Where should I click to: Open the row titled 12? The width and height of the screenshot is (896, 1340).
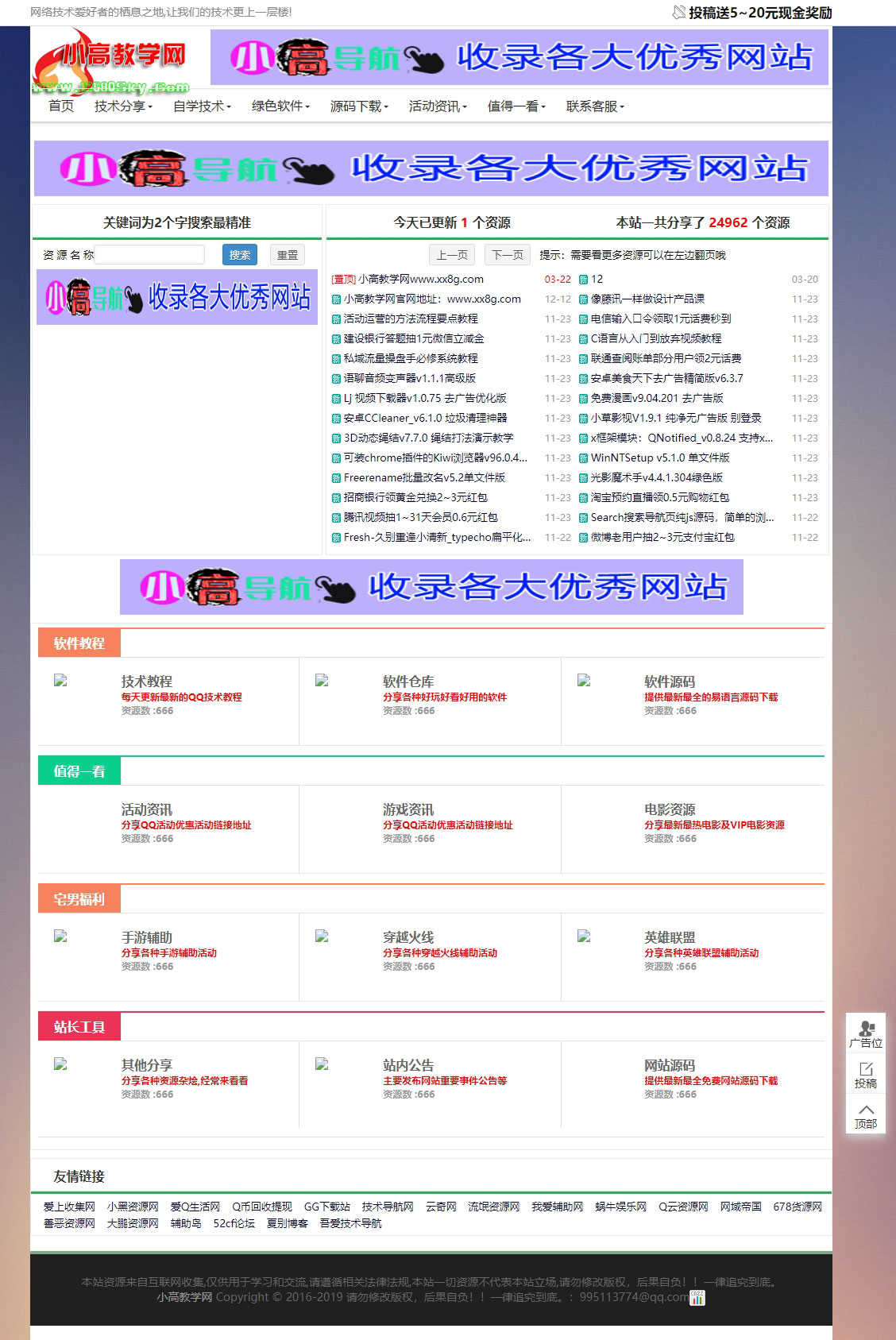597,279
